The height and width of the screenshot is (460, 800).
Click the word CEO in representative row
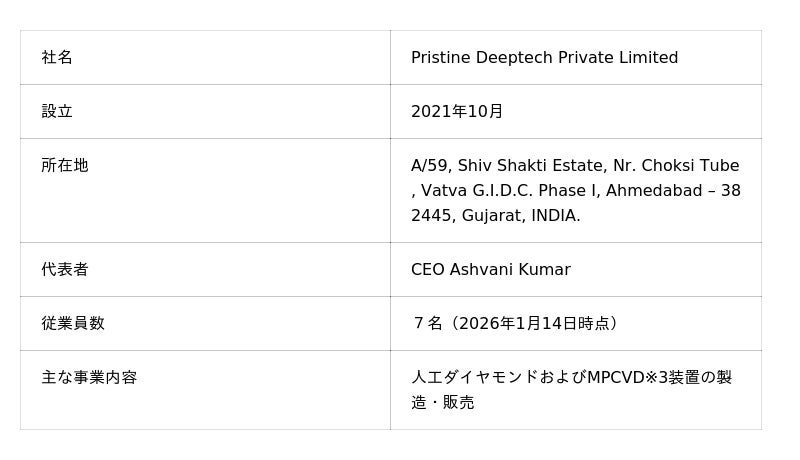(428, 270)
